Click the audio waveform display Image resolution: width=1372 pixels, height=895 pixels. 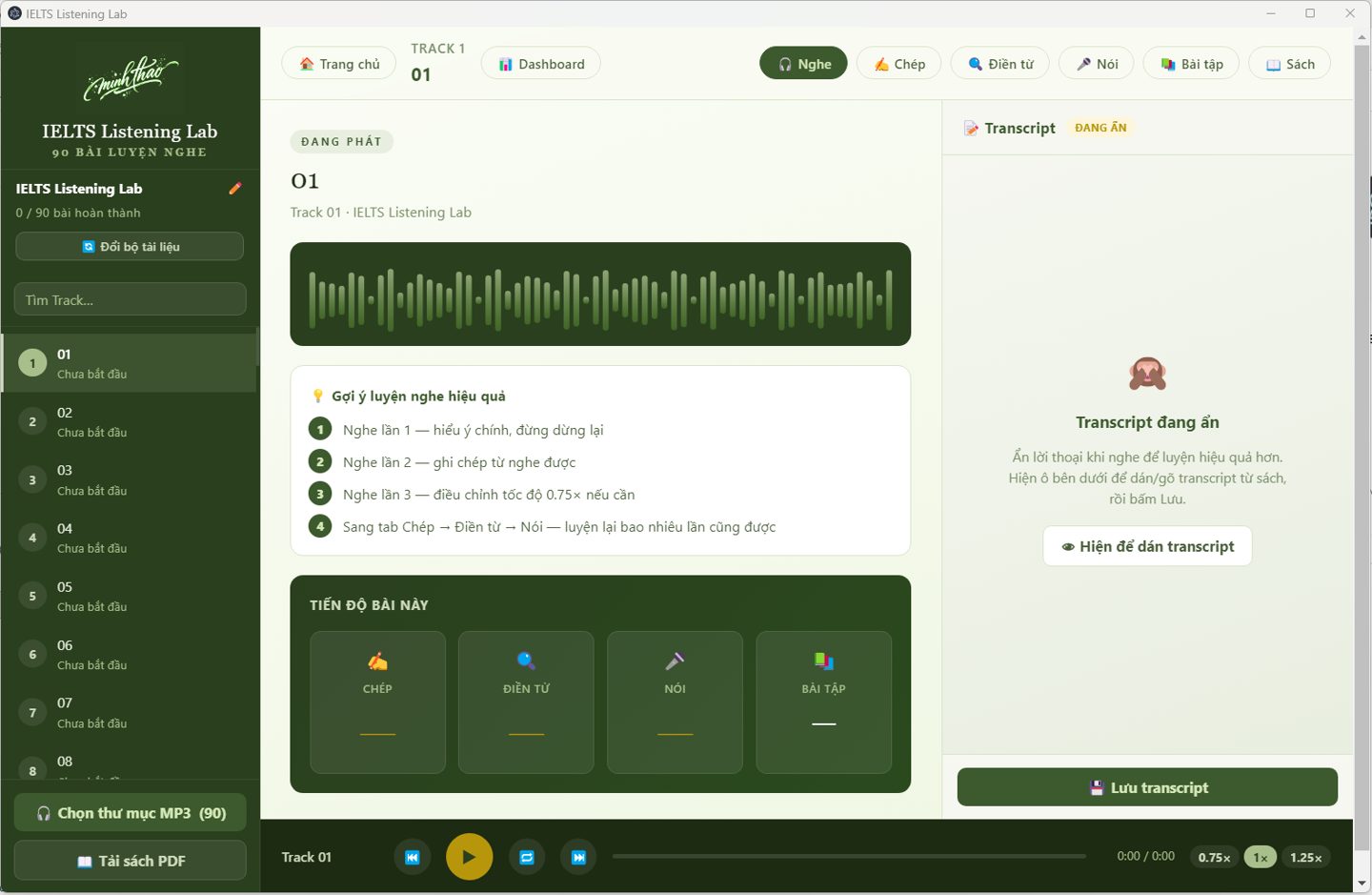[x=600, y=295]
